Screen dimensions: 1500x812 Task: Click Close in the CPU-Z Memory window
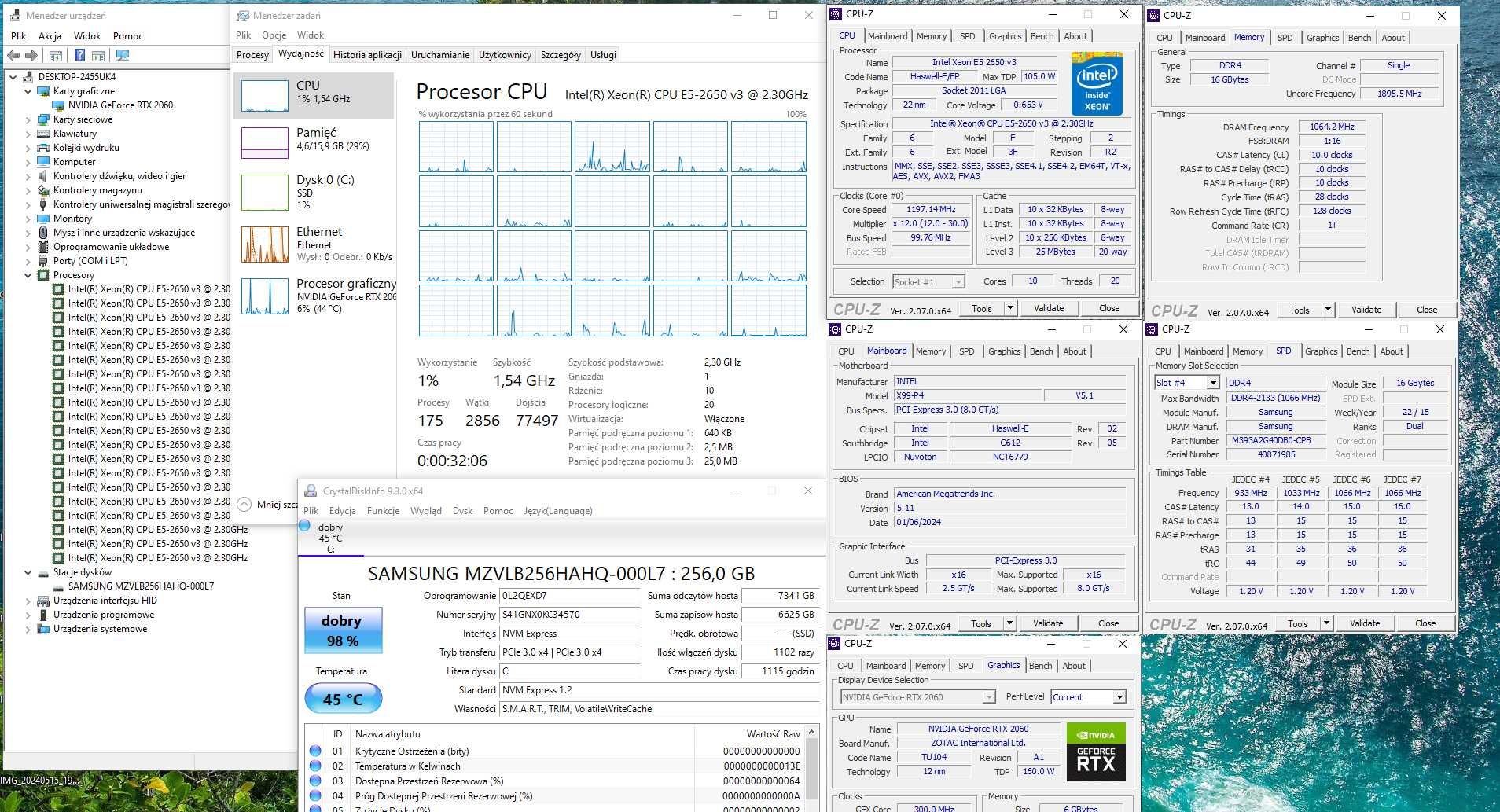pos(1427,310)
